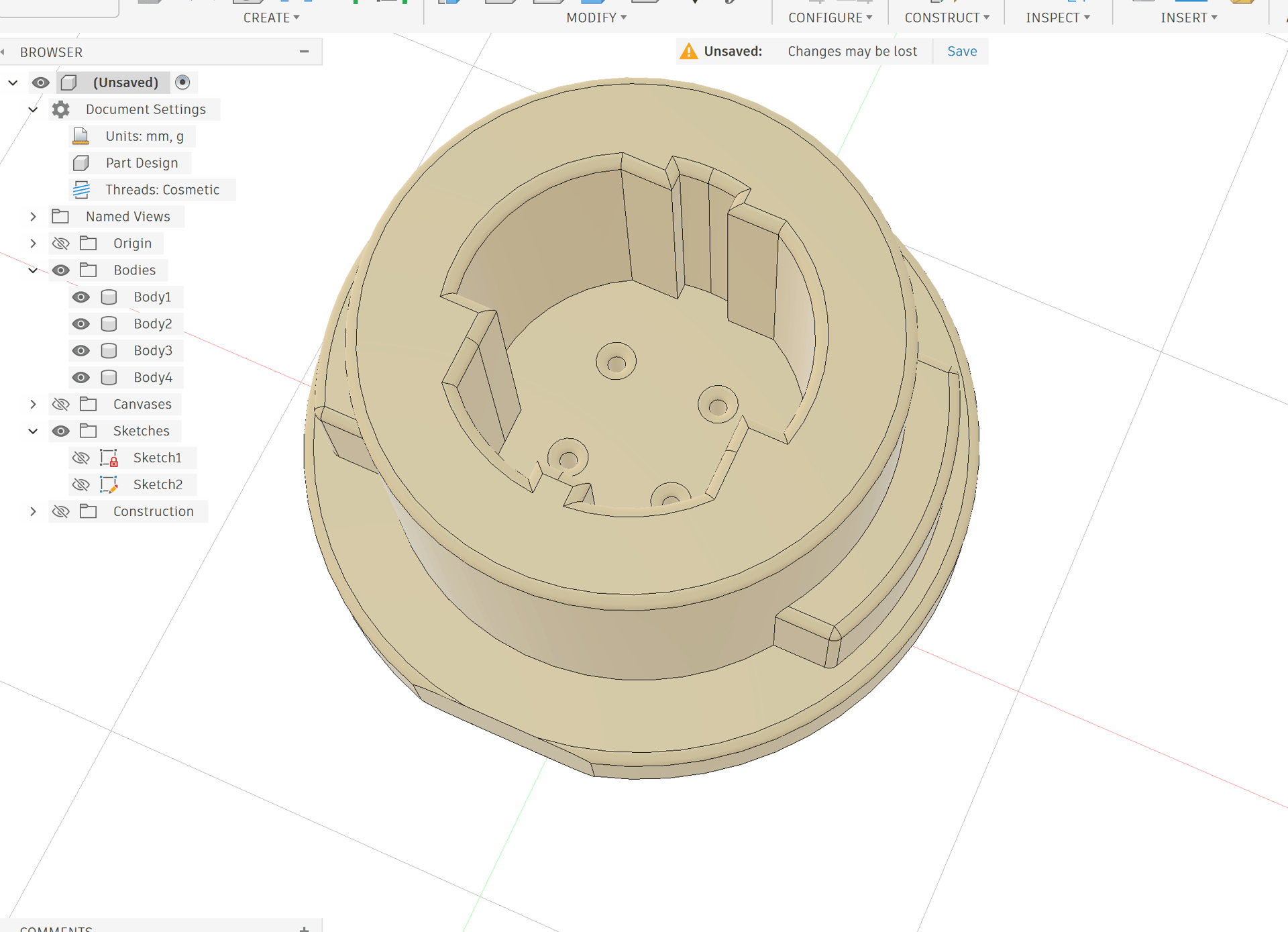Screen dimensions: 1288x932
Task: Click the Threads: Cosmetic icon
Action: point(81,190)
